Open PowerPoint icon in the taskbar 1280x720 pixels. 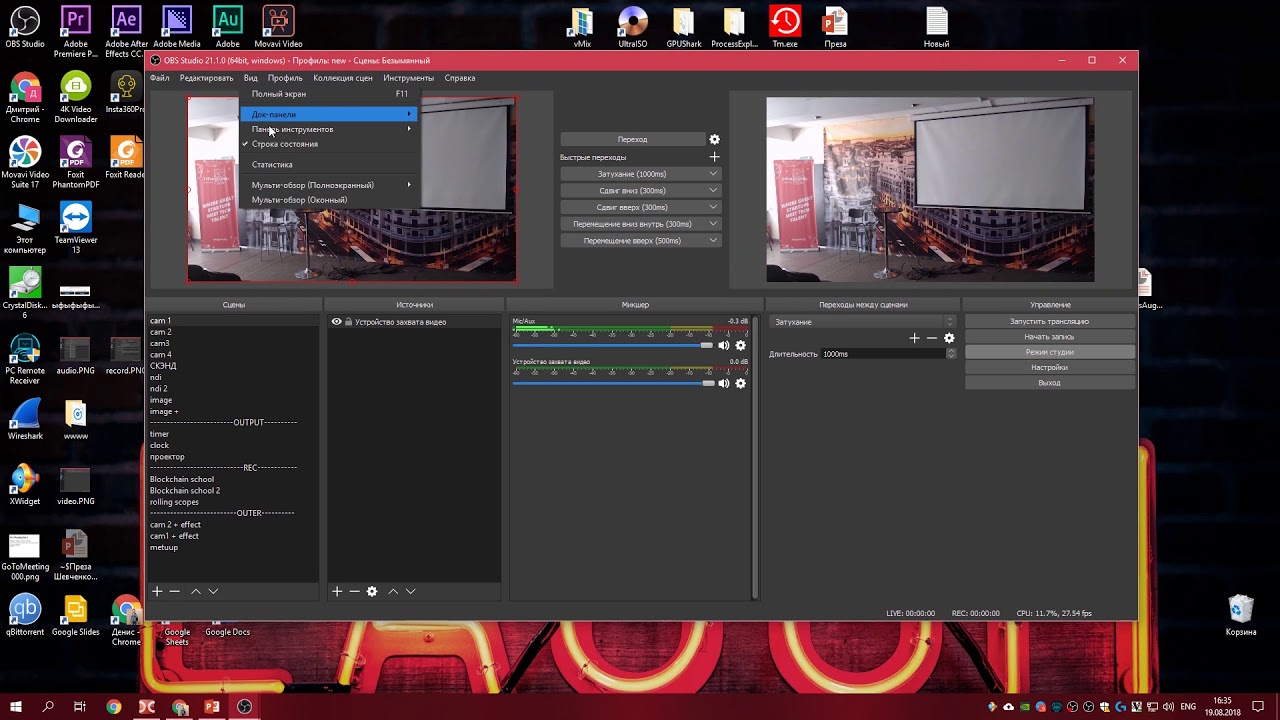(x=212, y=706)
